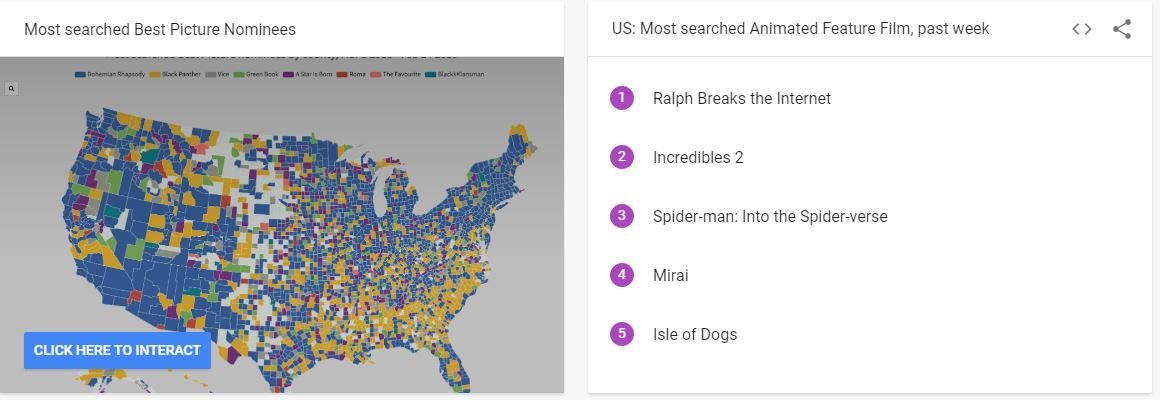The height and width of the screenshot is (400, 1160).
Task: Click the purple number 5 badge
Action: coord(621,334)
